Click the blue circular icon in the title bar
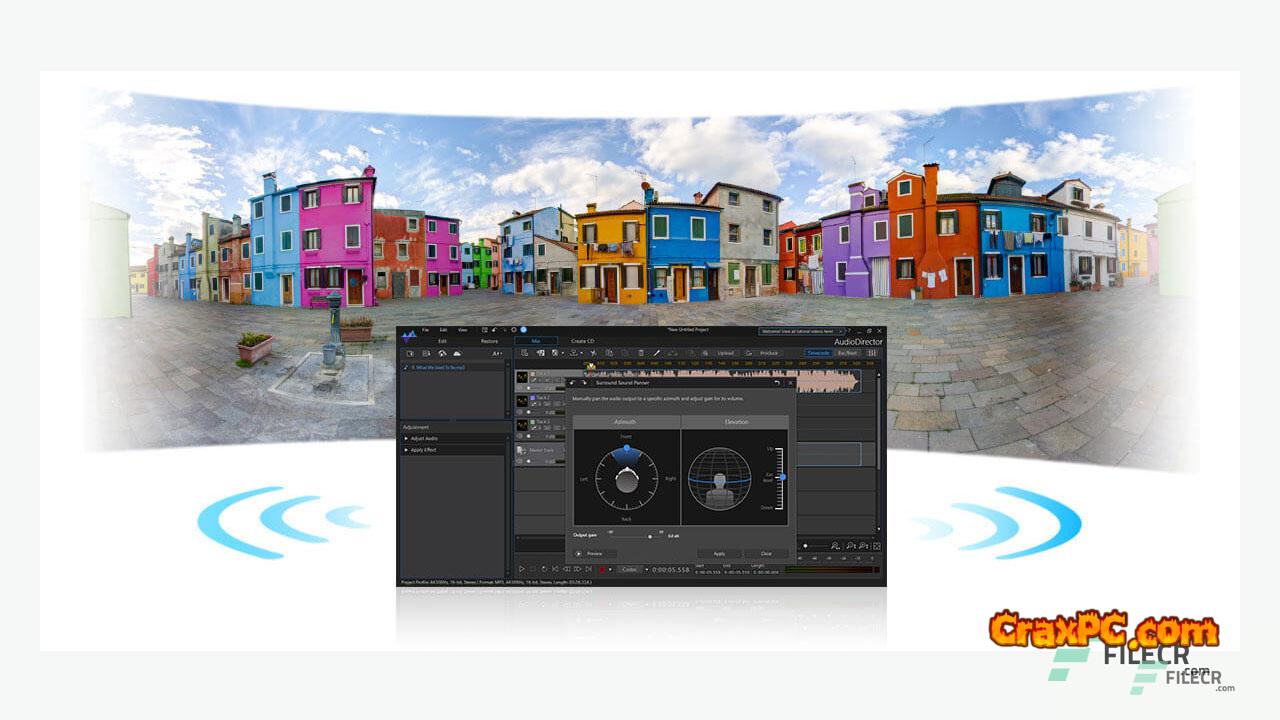The width and height of the screenshot is (1280, 720). coord(522,330)
